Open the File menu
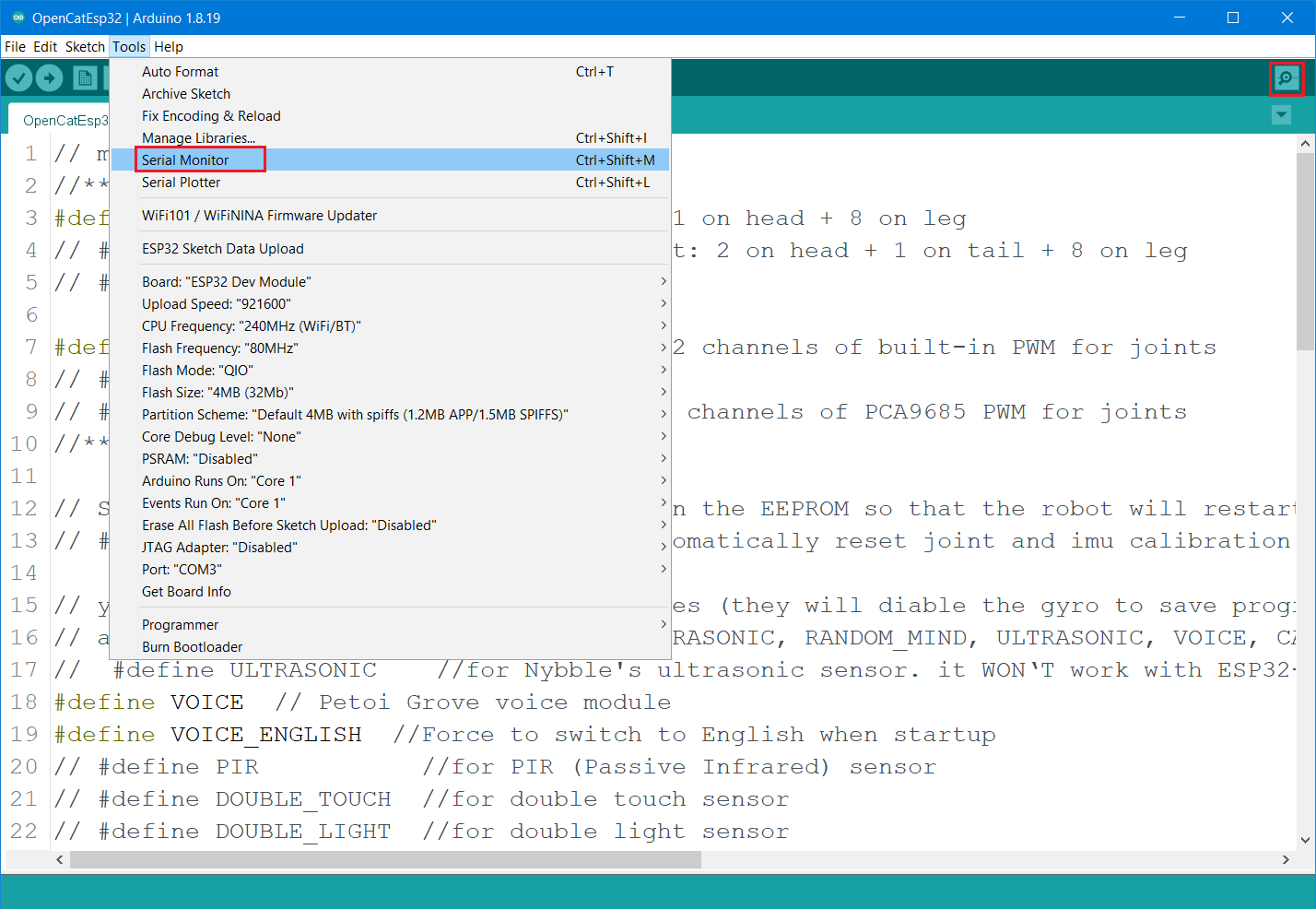Image resolution: width=1316 pixels, height=909 pixels. click(15, 47)
